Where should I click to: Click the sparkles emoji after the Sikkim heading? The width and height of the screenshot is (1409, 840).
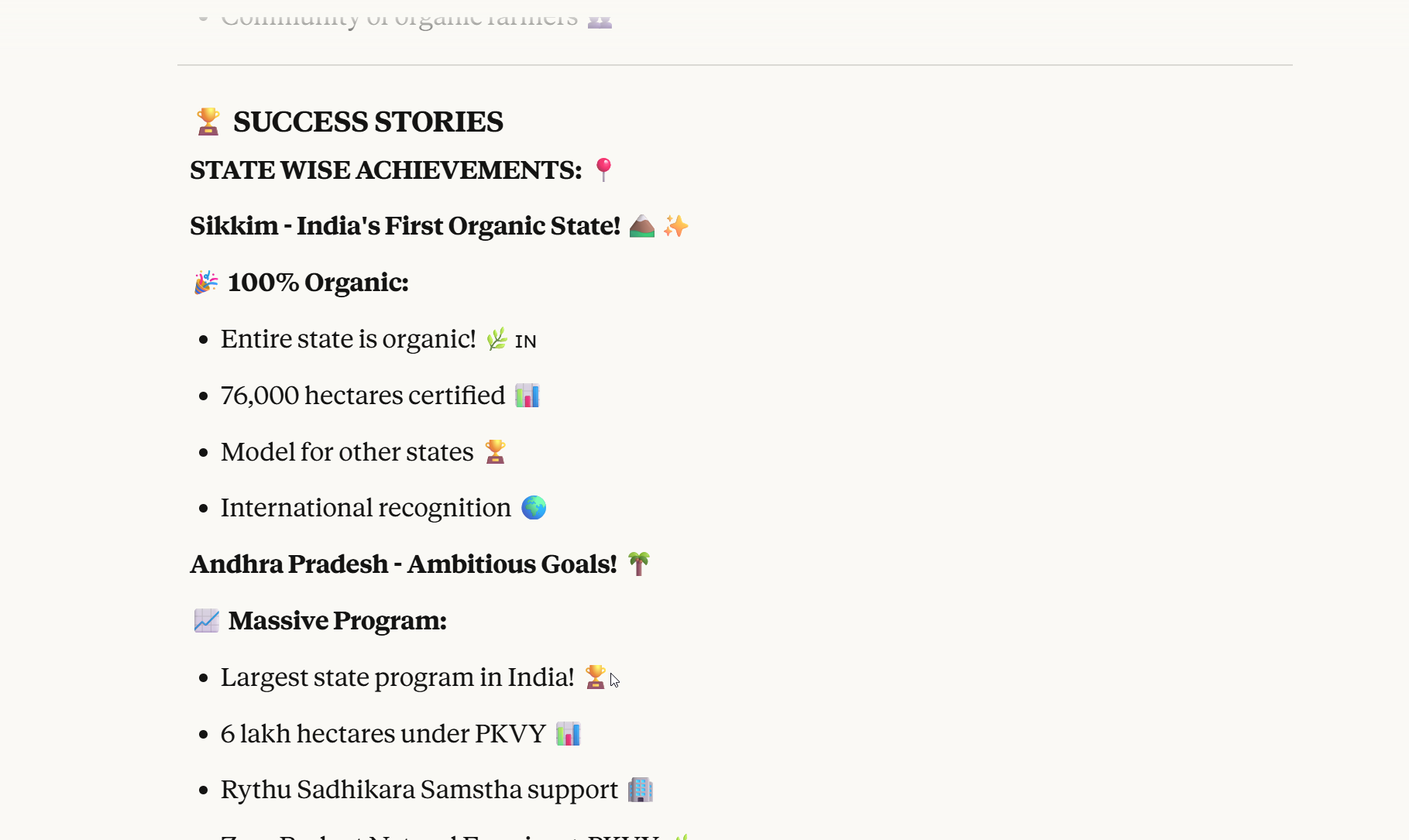tap(675, 226)
